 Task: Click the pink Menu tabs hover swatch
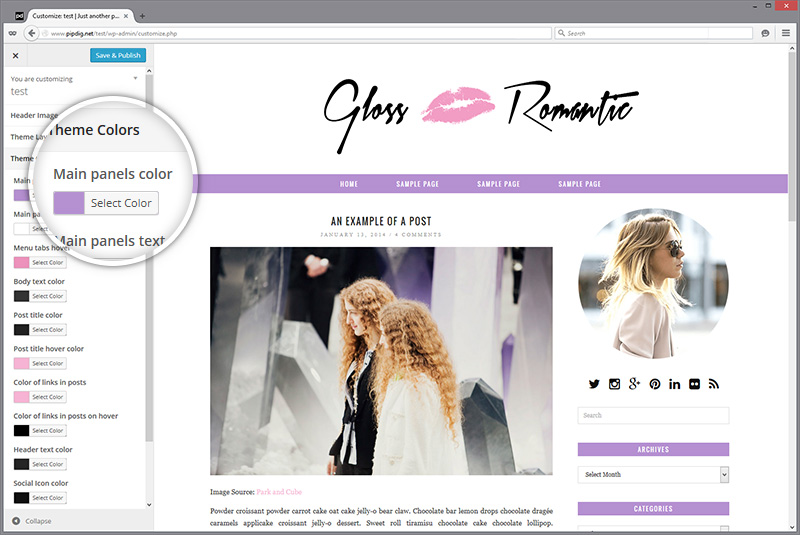(21, 263)
